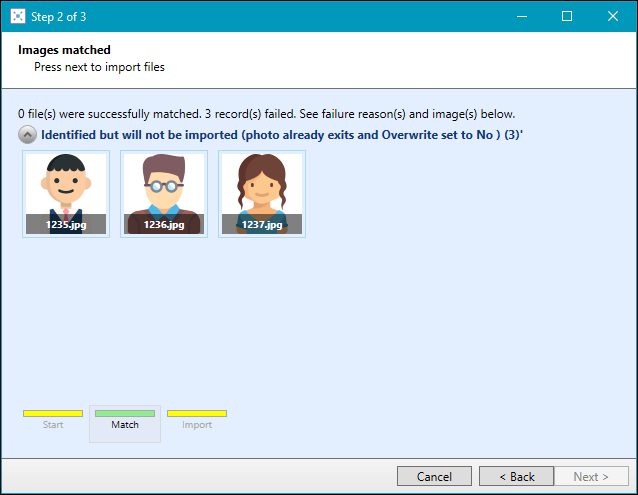The image size is (638, 495).
Task: Click the 1236.jpg filename label
Action: tap(164, 225)
